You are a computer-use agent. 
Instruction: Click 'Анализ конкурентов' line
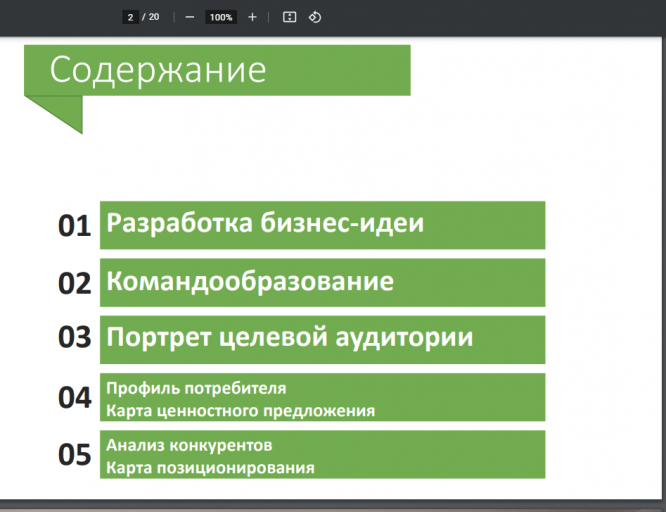coord(189,445)
